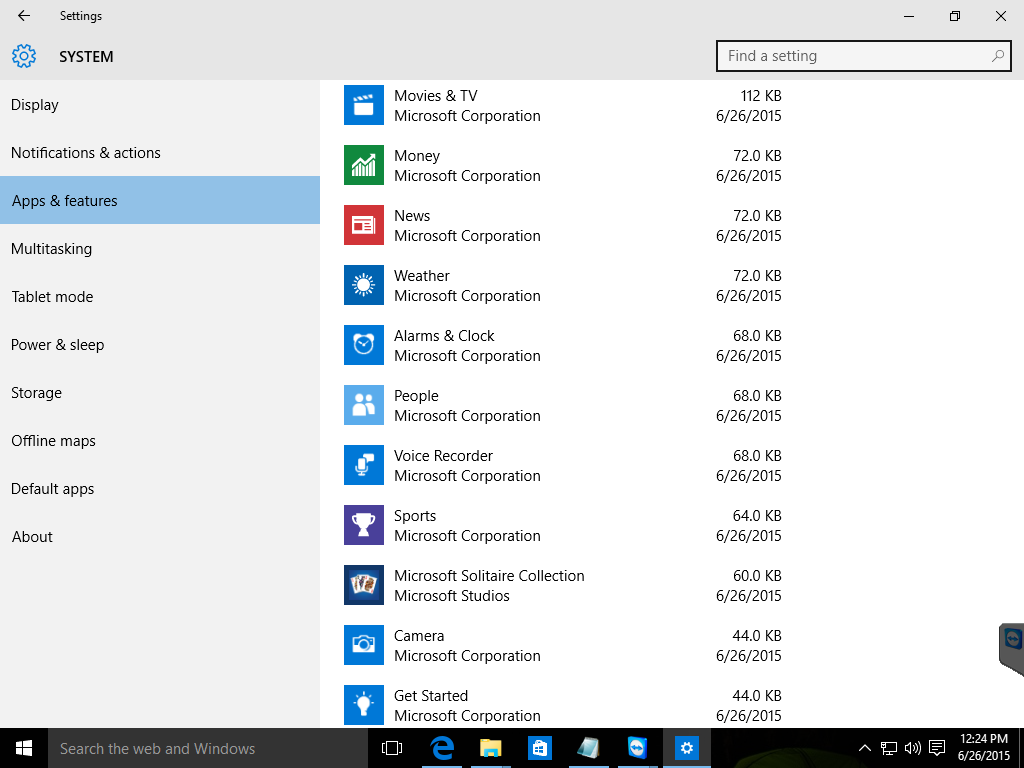Click the search magnifier icon
This screenshot has height=768, width=1024.
[998, 56]
